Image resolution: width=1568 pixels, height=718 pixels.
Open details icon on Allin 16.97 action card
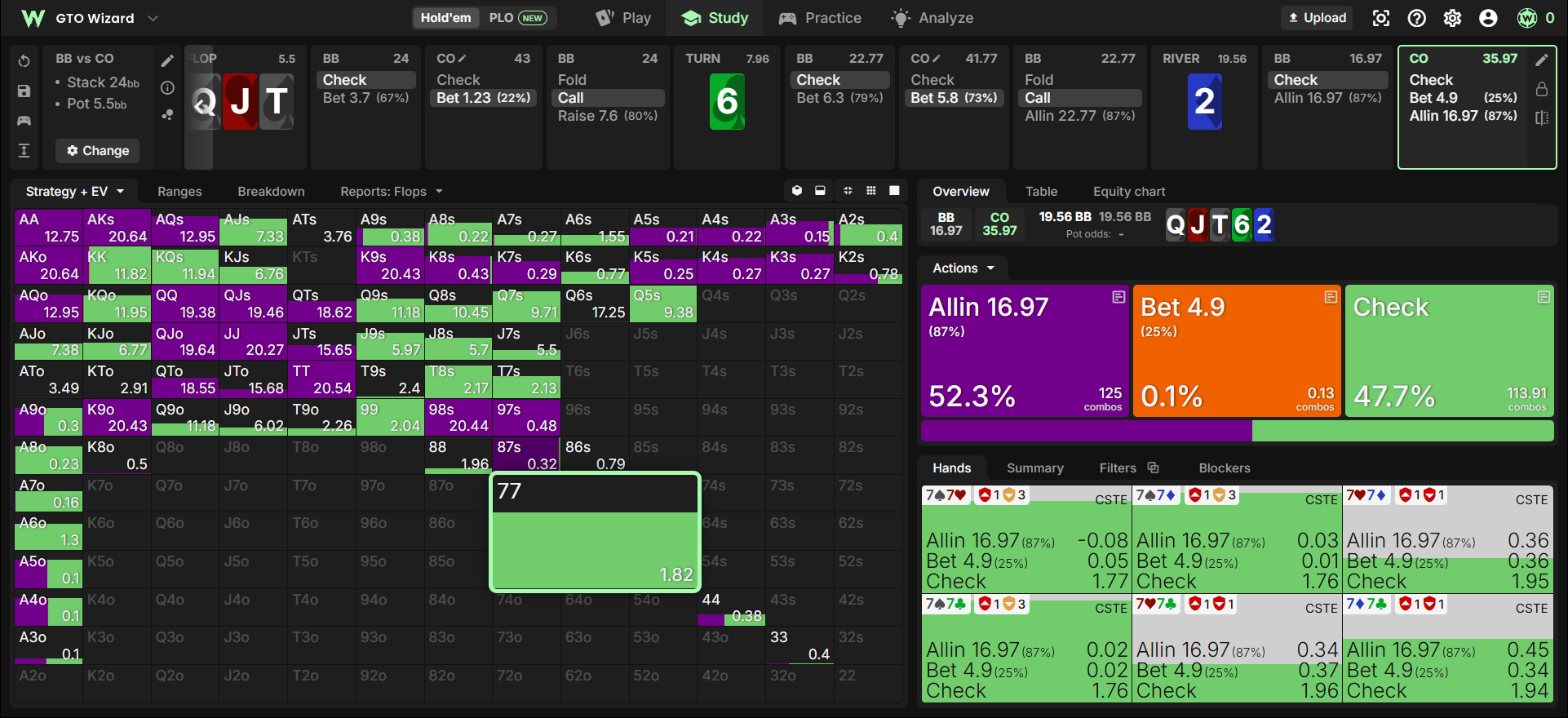(x=1118, y=297)
